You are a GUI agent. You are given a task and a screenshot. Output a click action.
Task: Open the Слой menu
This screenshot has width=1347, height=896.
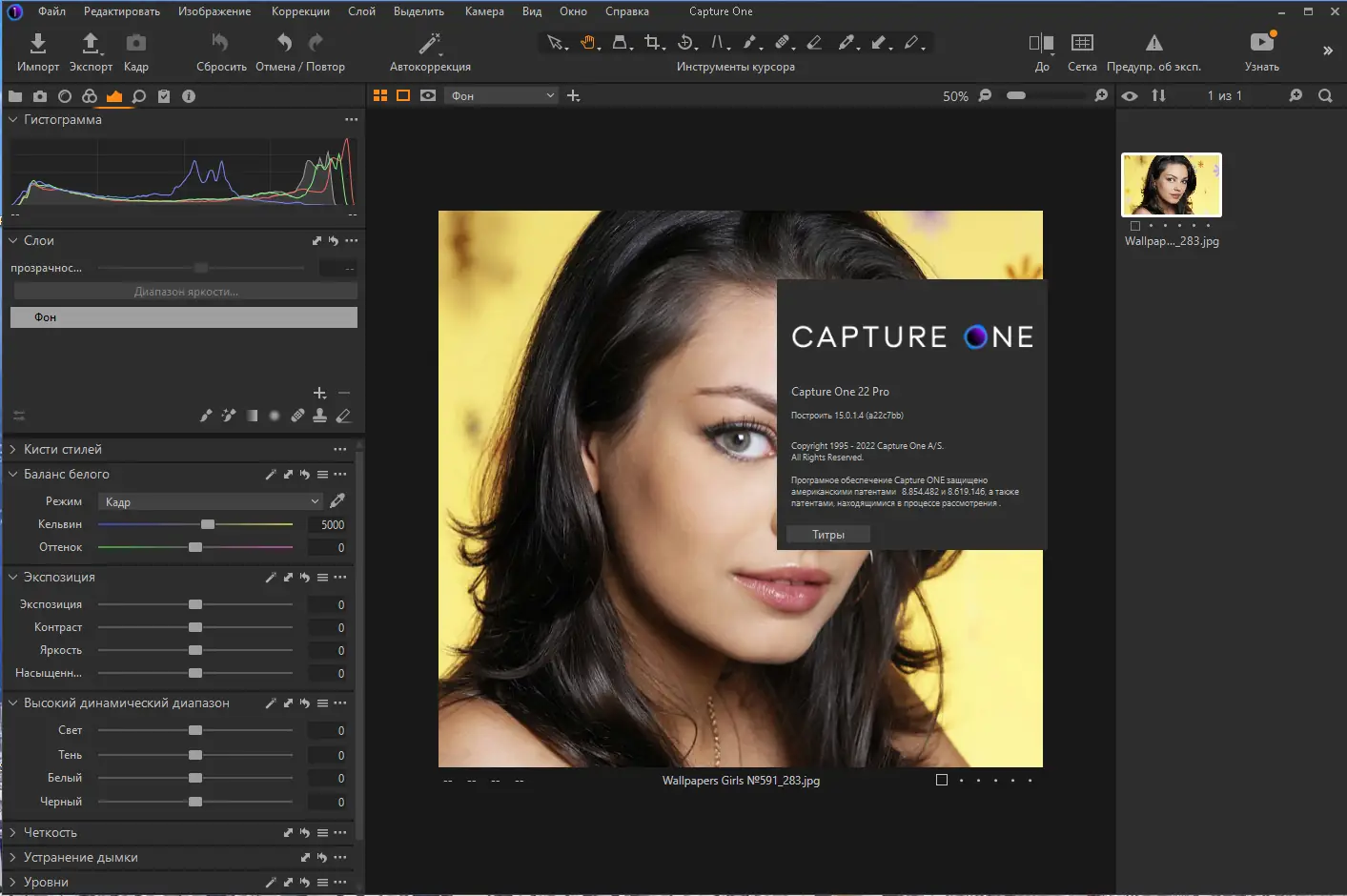361,11
